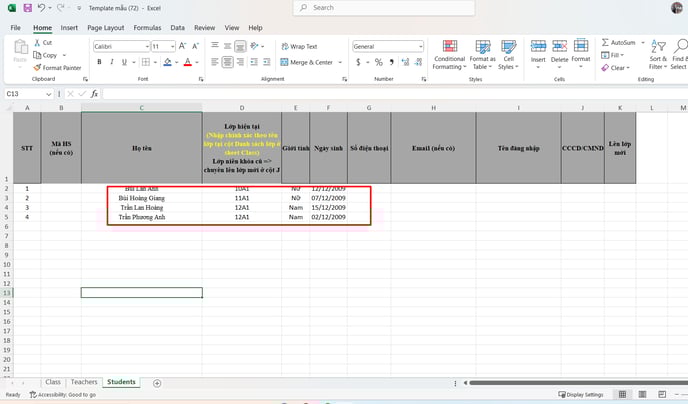Click the Increase Indent icon
Viewport: 688px width, 404px height.
267,62
